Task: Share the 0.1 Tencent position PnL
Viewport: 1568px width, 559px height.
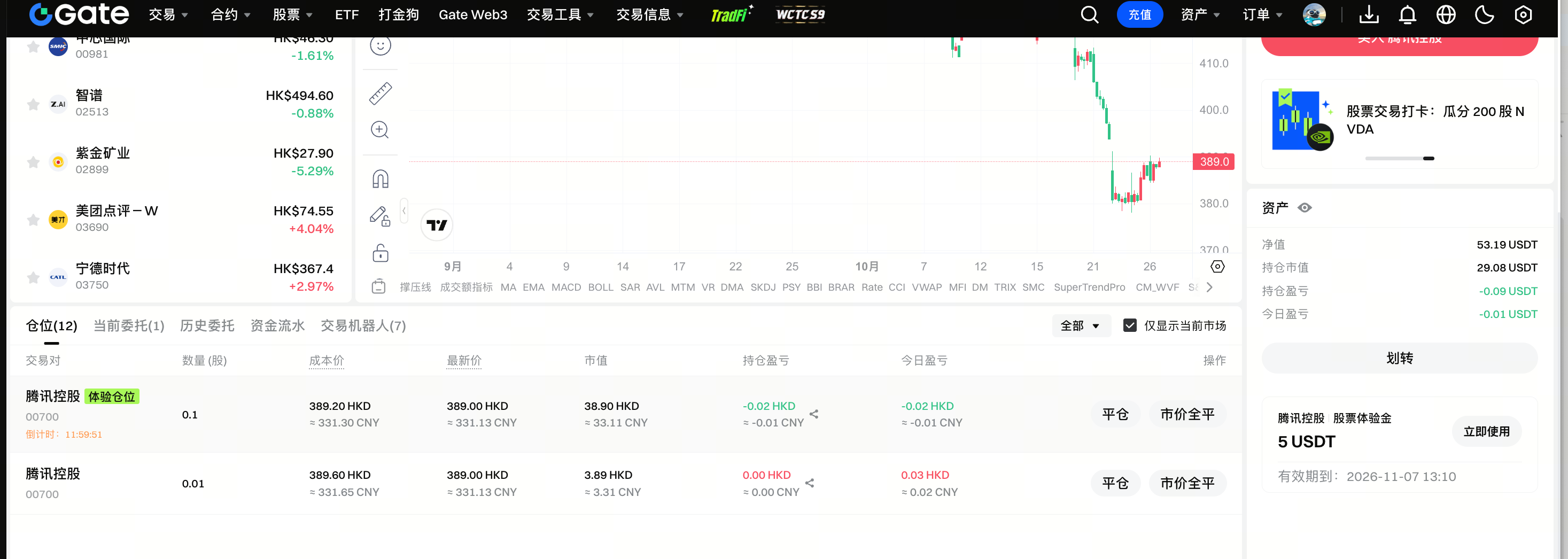Action: coord(814,414)
